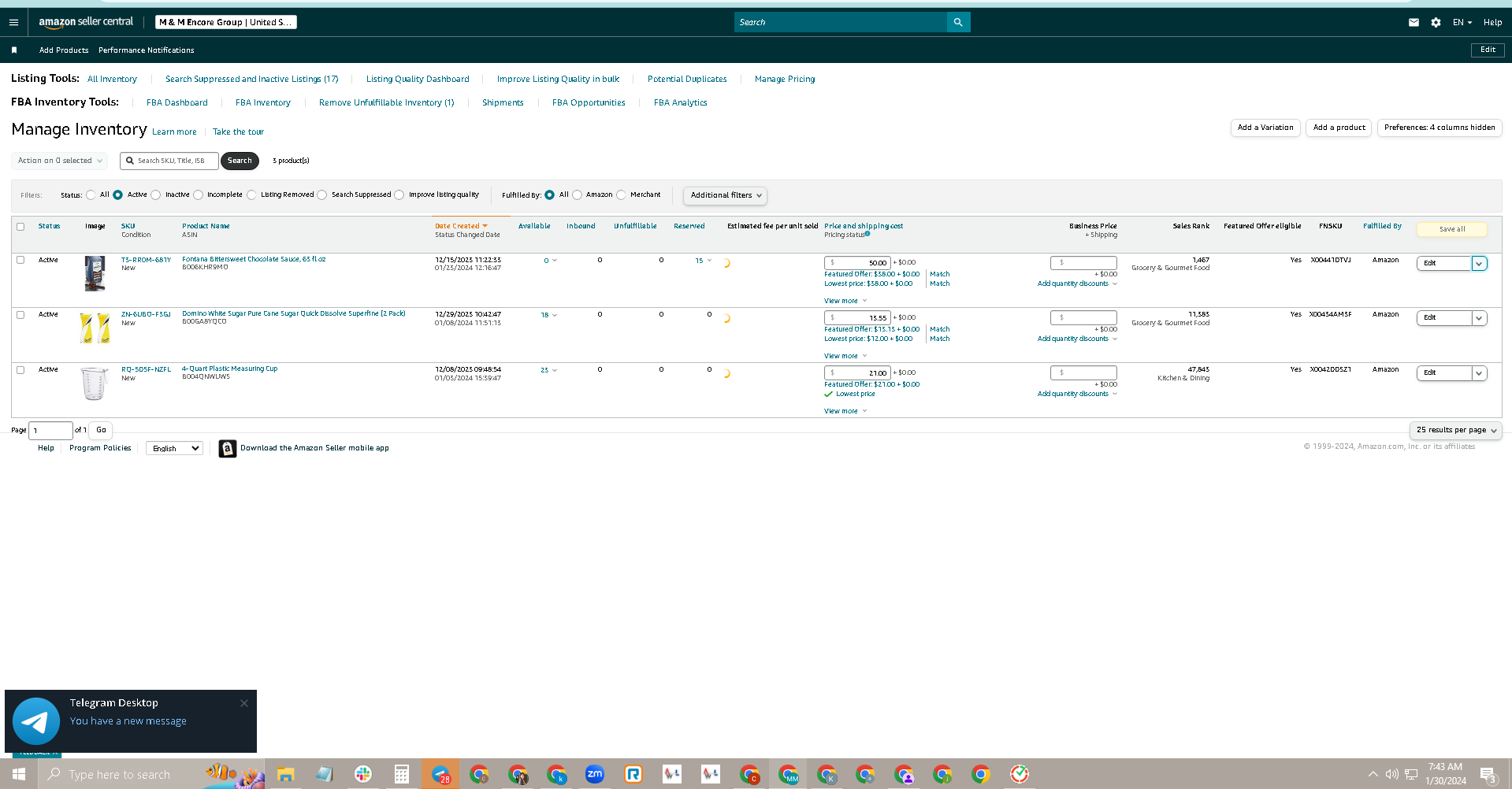Click the bookmark icon beside Add Products
This screenshot has width=1512, height=789.
pyautogui.click(x=14, y=50)
